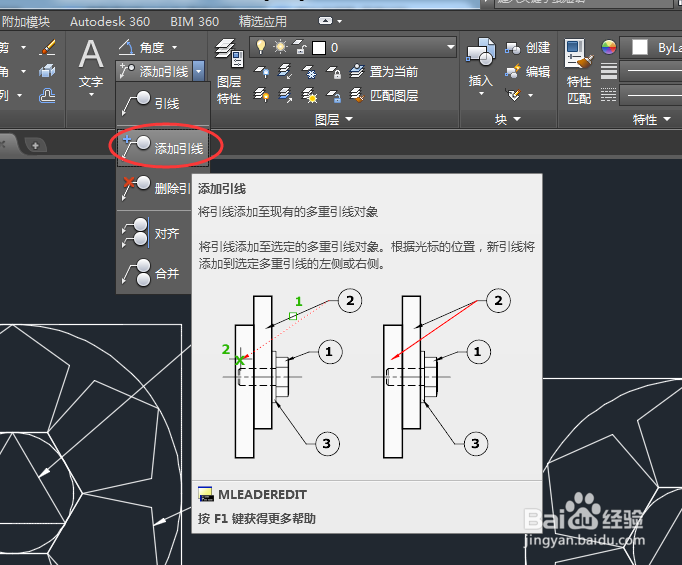Click the linetype dashed lines icon

[608, 95]
